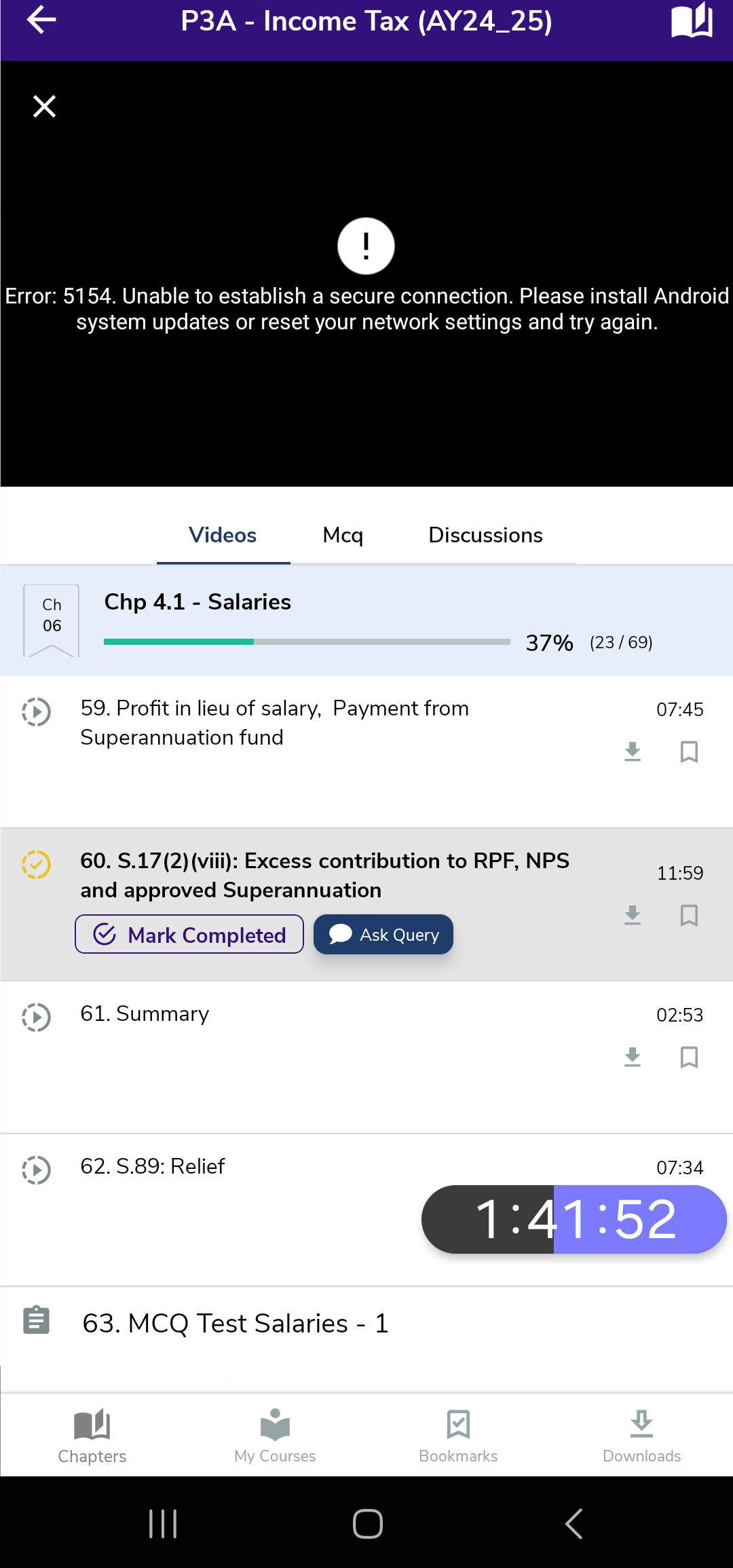
Task: Bookmark the 61 Summary video
Action: pyautogui.click(x=689, y=1057)
